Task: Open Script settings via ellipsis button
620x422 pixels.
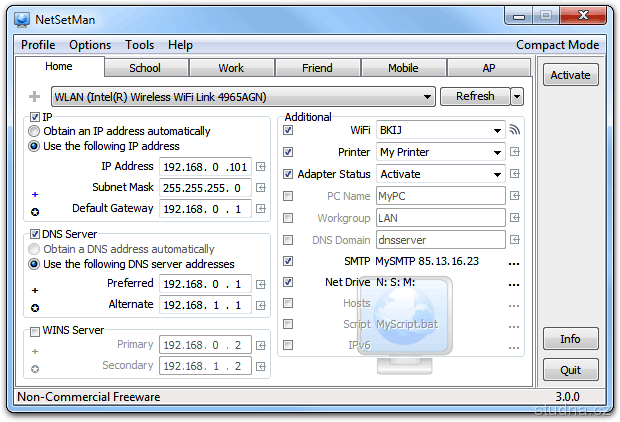Action: pyautogui.click(x=514, y=327)
